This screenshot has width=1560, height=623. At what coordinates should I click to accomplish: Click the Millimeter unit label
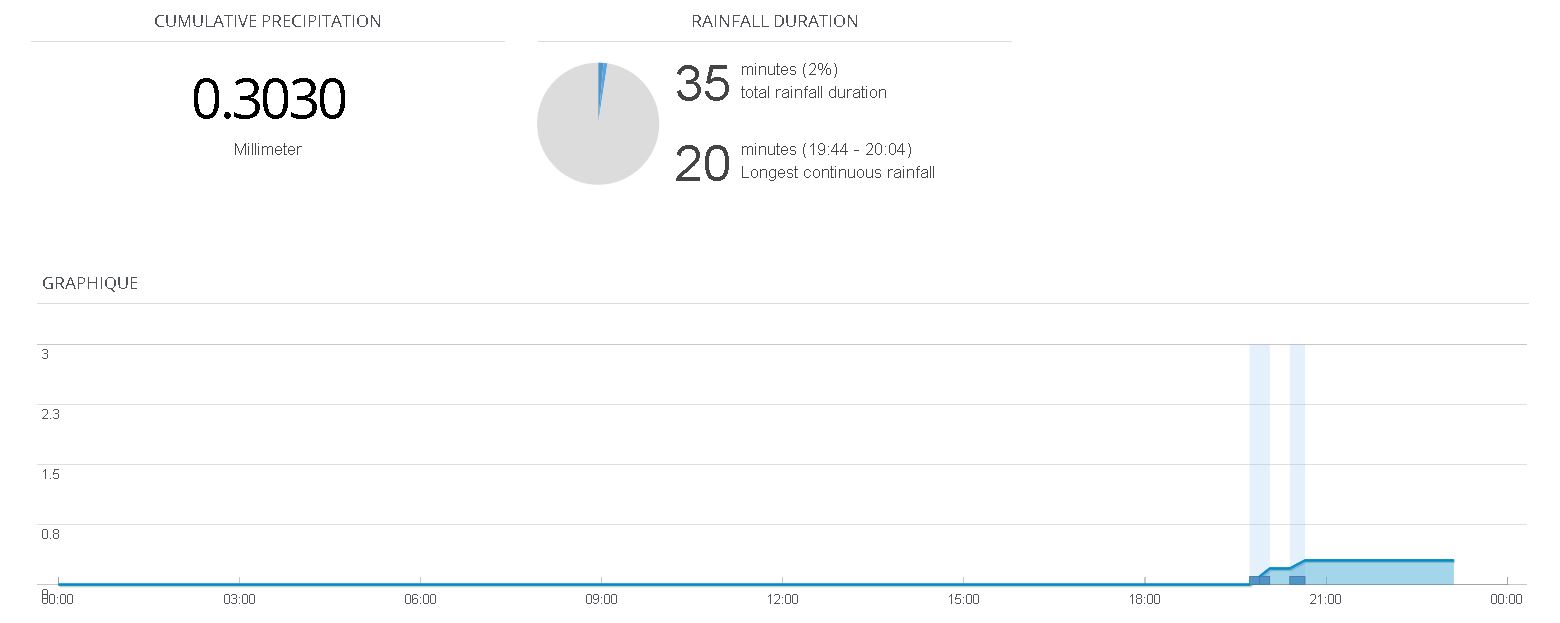click(x=267, y=149)
